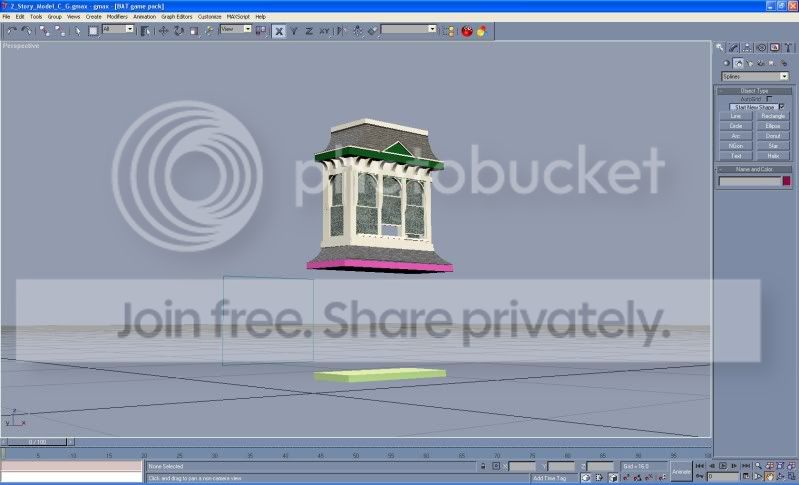799x485 pixels.
Task: Select the Geometry category icon
Action: [x=727, y=63]
